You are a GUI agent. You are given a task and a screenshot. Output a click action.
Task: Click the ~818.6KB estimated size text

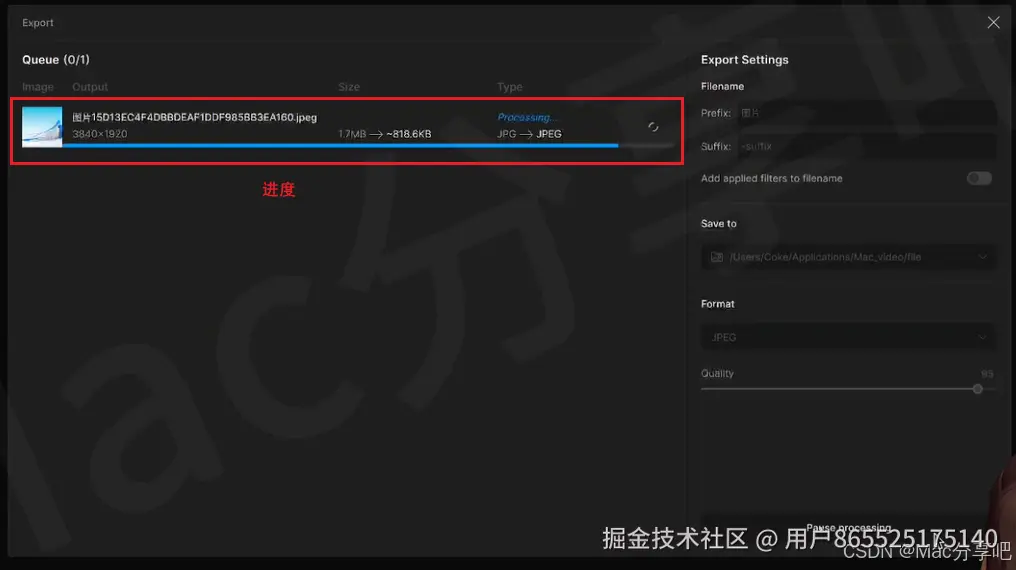[x=409, y=134]
